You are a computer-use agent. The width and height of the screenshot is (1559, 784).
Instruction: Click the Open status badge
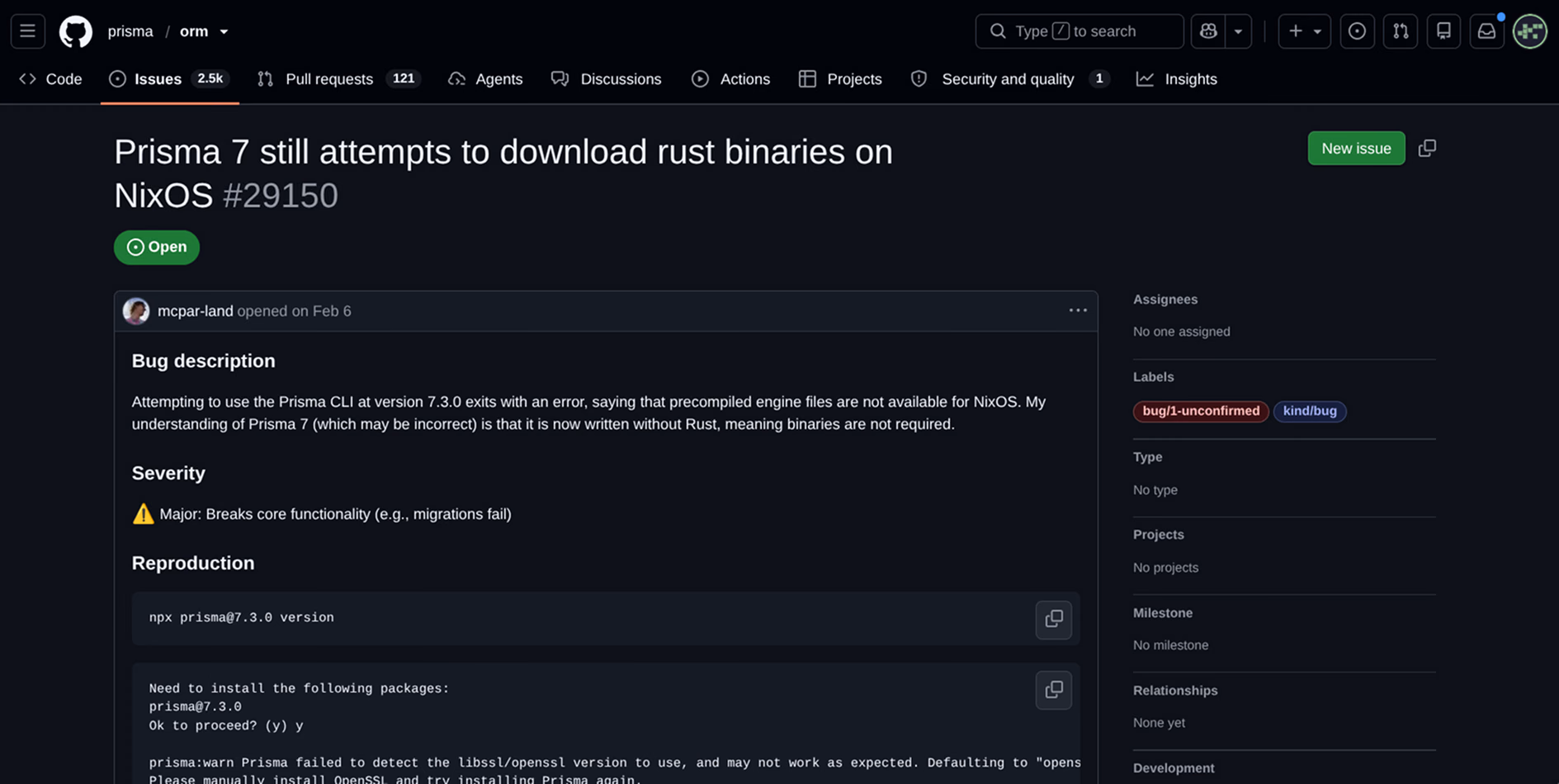(157, 248)
